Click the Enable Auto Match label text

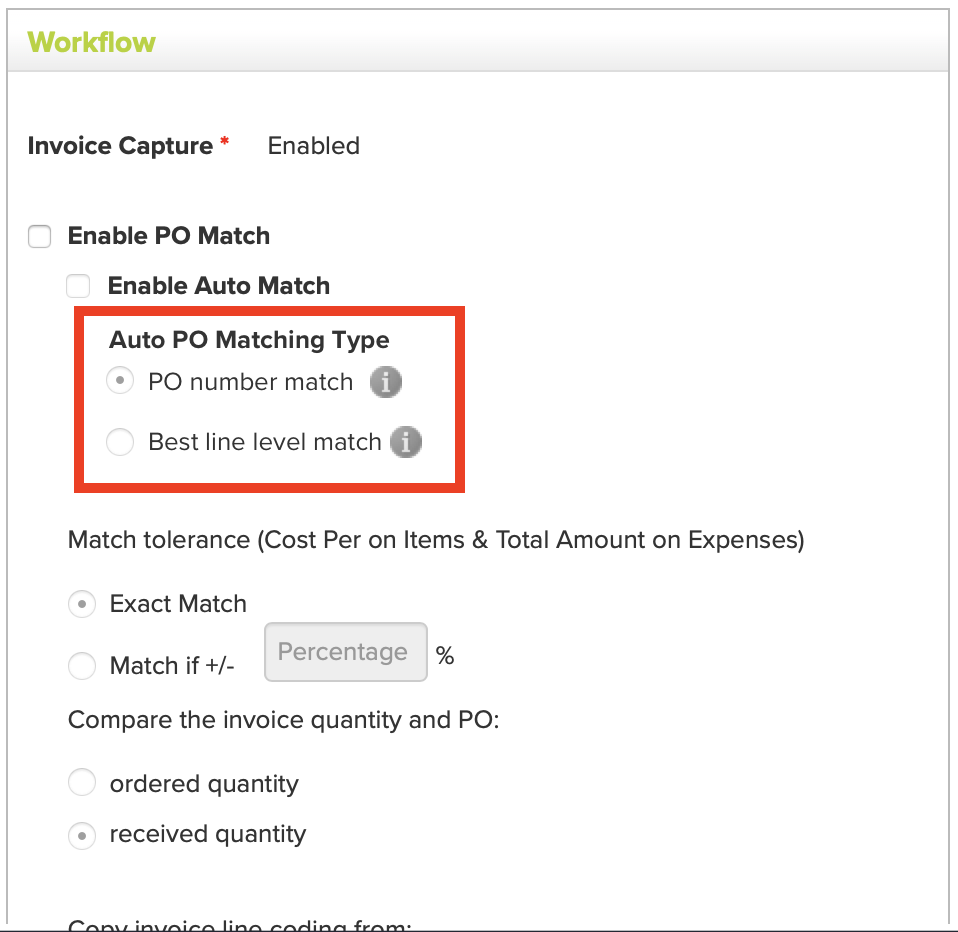pyautogui.click(x=219, y=286)
